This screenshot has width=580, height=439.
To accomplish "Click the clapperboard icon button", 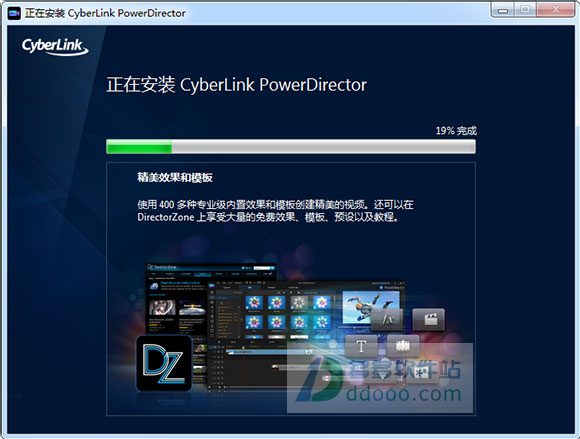I will (429, 319).
